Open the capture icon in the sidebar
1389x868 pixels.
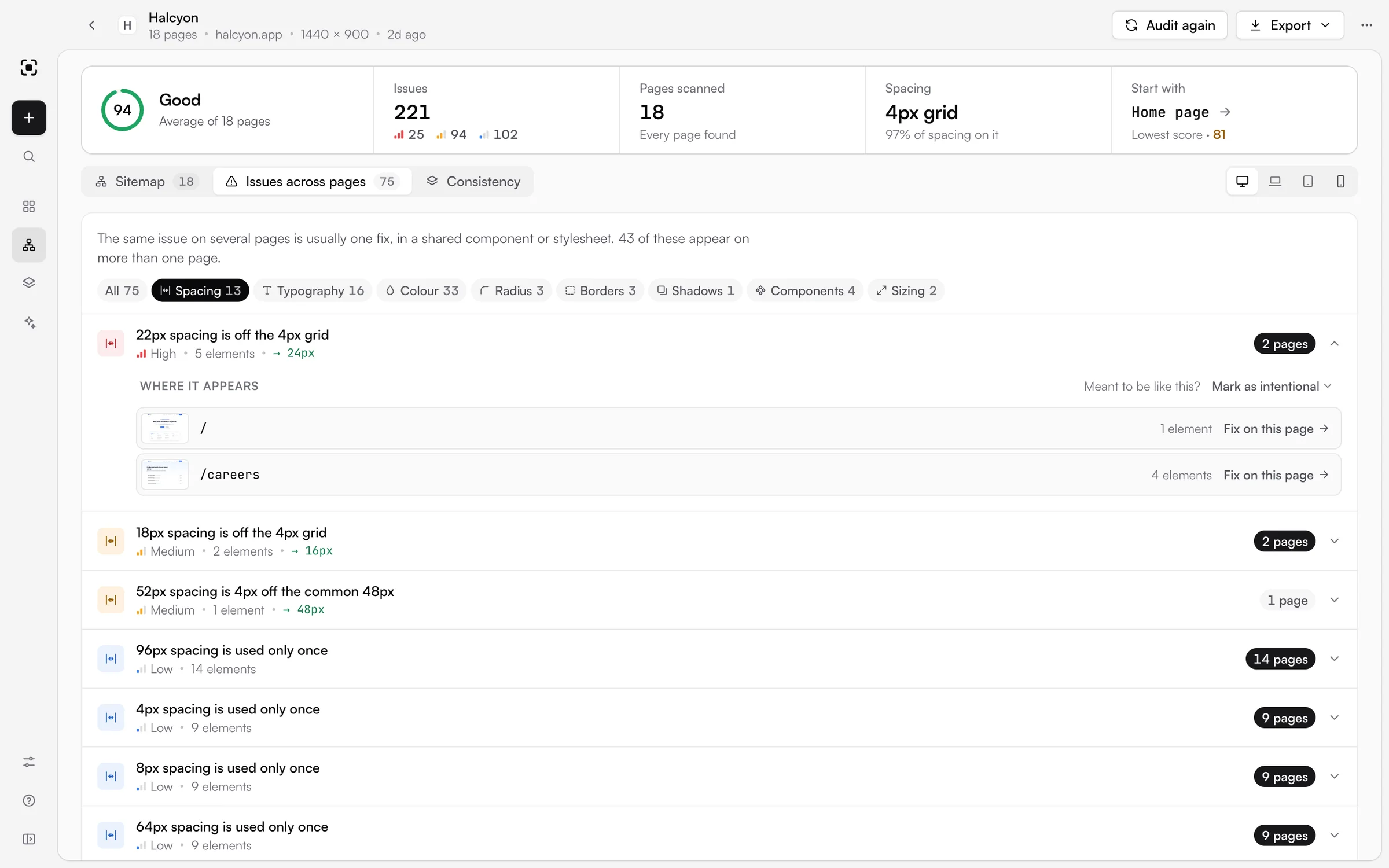29,68
